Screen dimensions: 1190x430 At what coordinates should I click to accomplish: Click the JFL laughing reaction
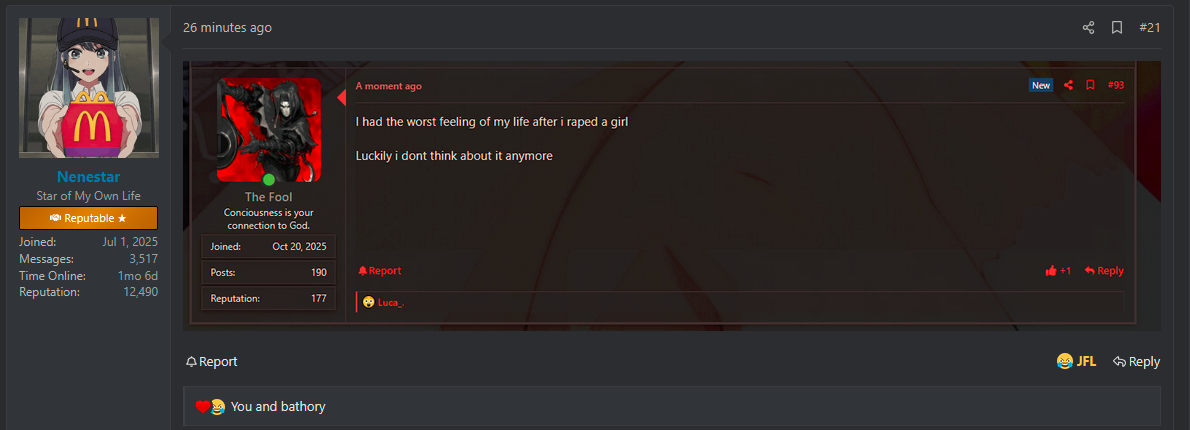click(x=1076, y=362)
